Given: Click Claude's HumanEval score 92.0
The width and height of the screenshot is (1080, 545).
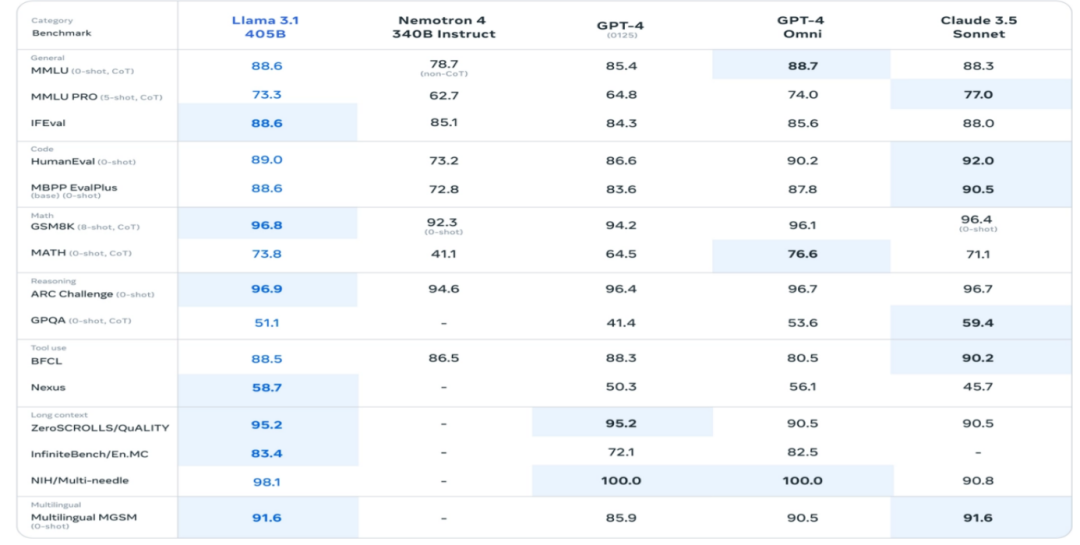Looking at the screenshot, I should (x=978, y=161).
